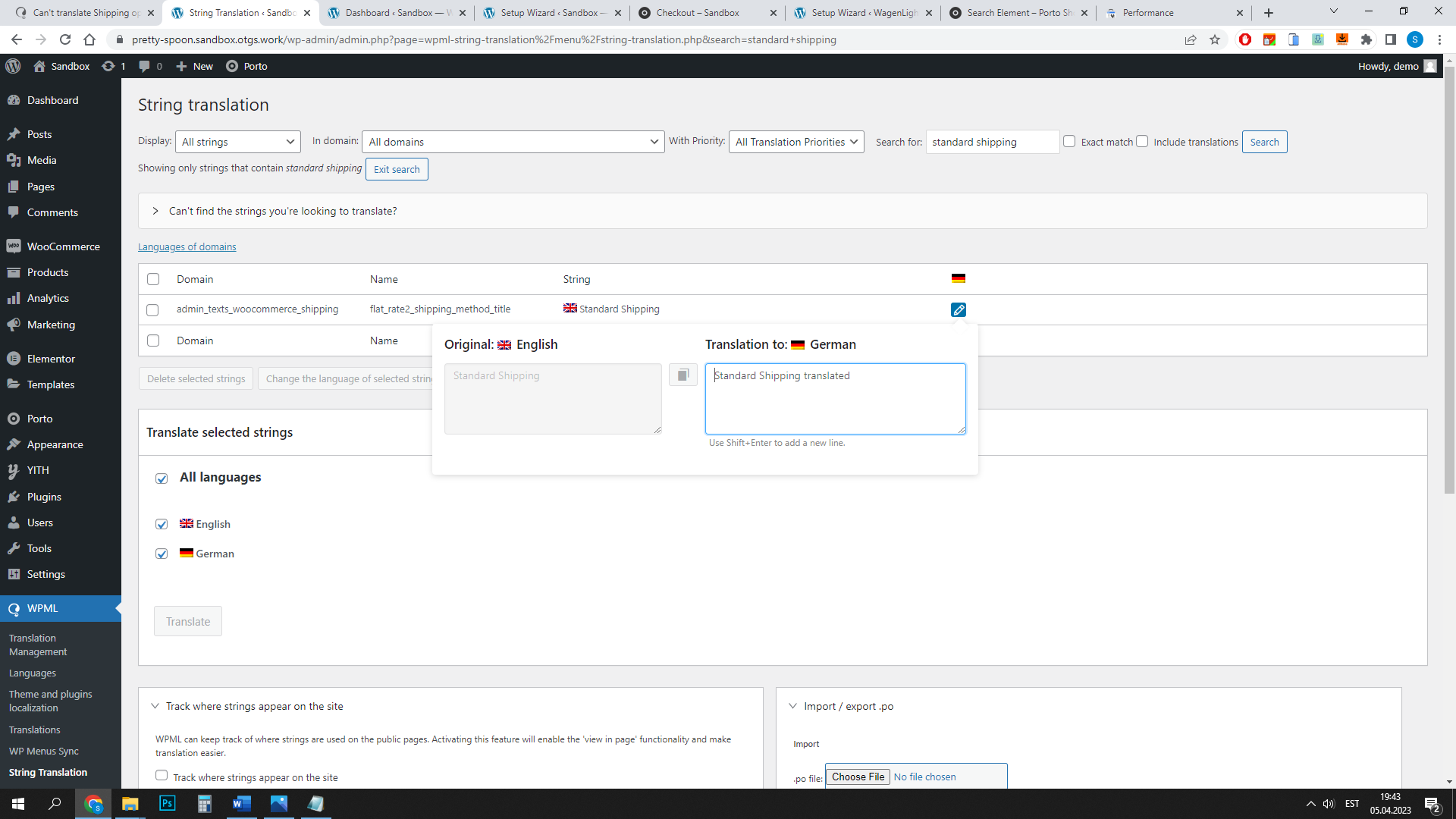Toggle the Exact match checkbox
The height and width of the screenshot is (819, 1456).
coord(1069,141)
